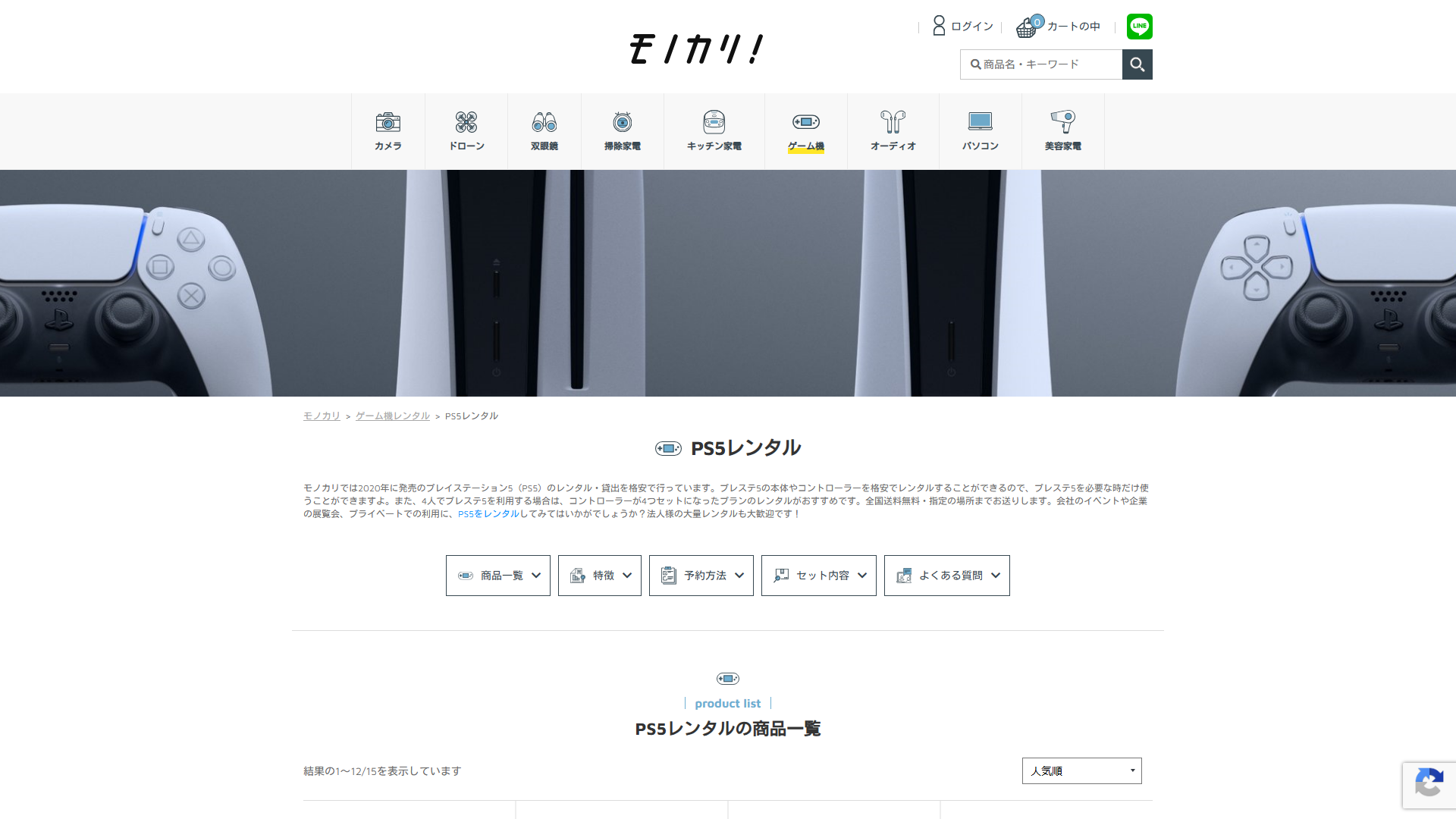Select the オーディオ earbuds icon
The width and height of the screenshot is (1456, 819).
point(893,122)
